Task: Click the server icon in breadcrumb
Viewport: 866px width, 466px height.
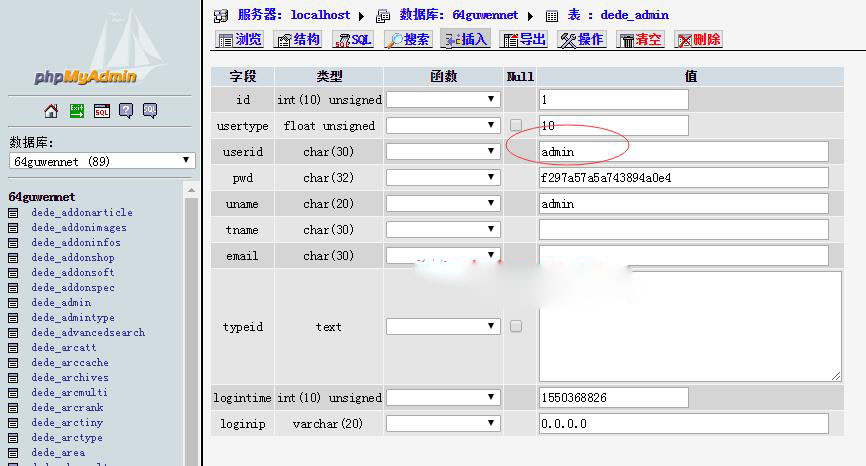Action: pyautogui.click(x=221, y=16)
